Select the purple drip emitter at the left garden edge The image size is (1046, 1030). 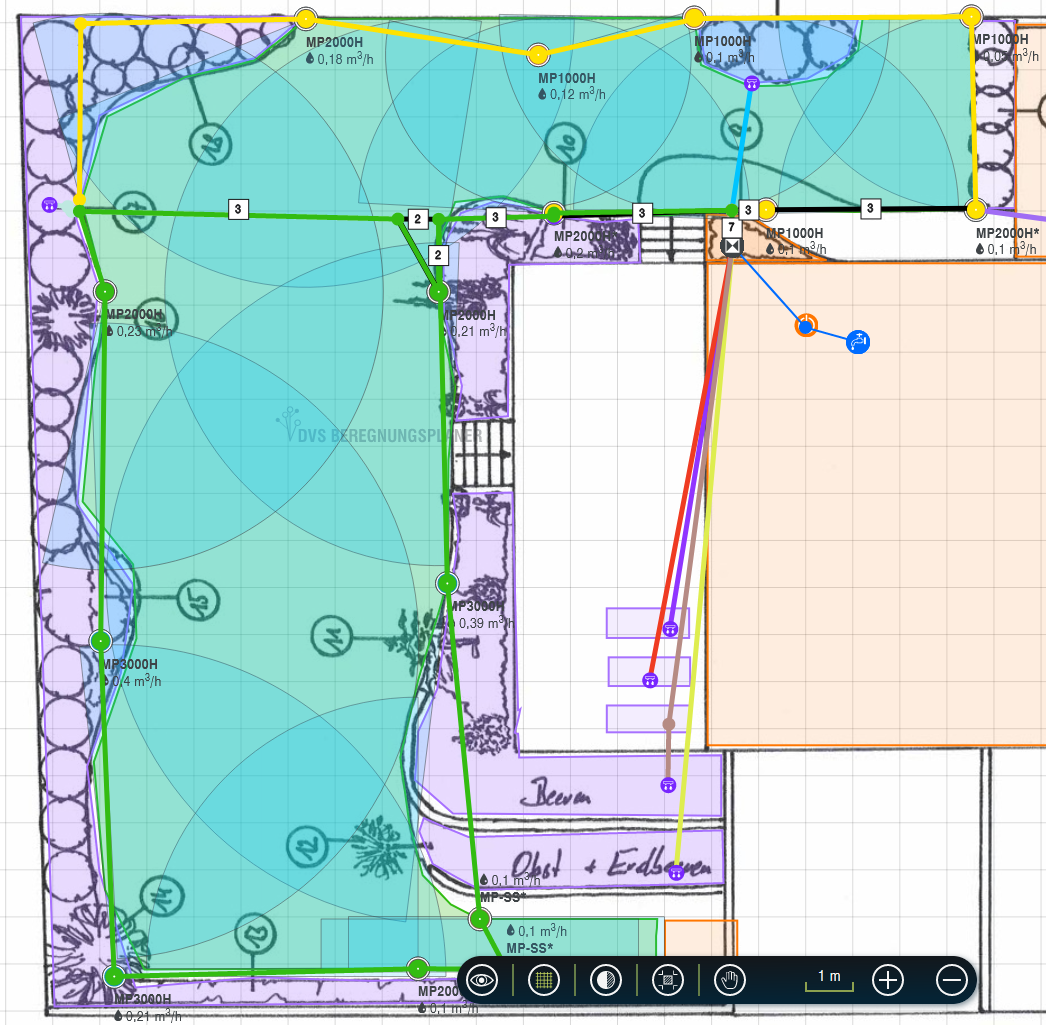coord(49,205)
